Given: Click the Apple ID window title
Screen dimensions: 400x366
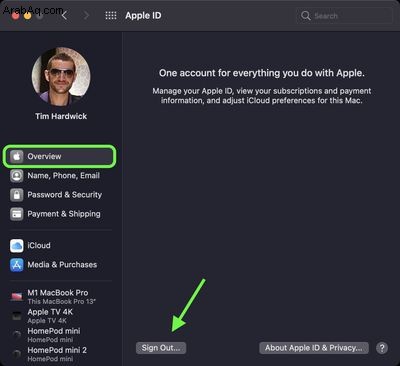Looking at the screenshot, I should (143, 16).
